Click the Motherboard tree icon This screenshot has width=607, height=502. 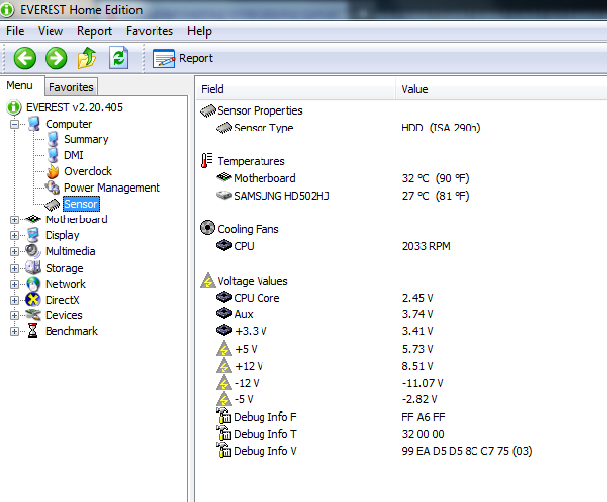(x=33, y=219)
